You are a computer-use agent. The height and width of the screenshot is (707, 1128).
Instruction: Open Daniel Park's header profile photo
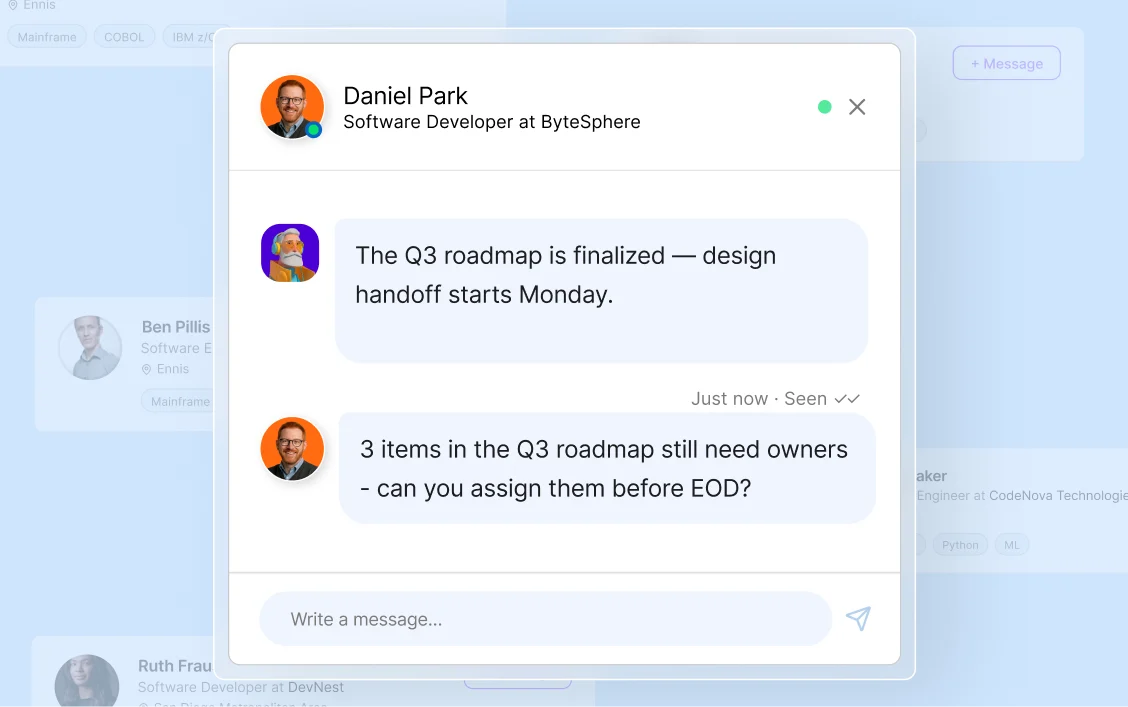click(292, 106)
